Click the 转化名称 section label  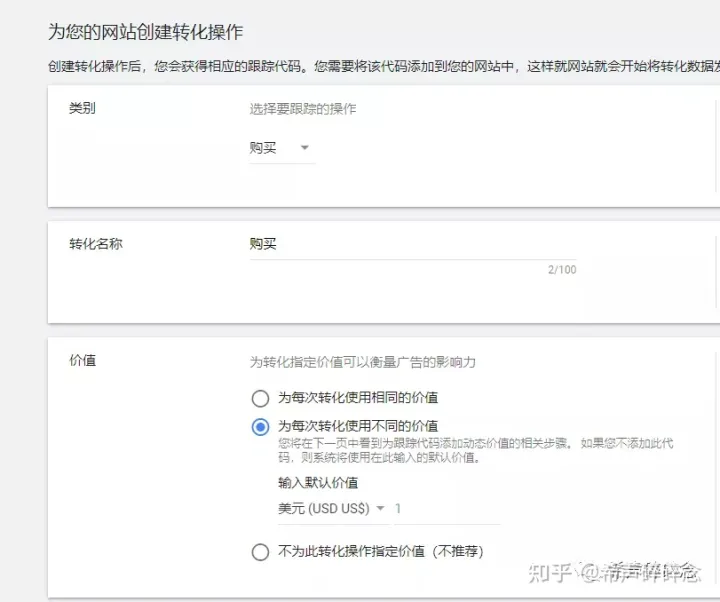[x=96, y=244]
